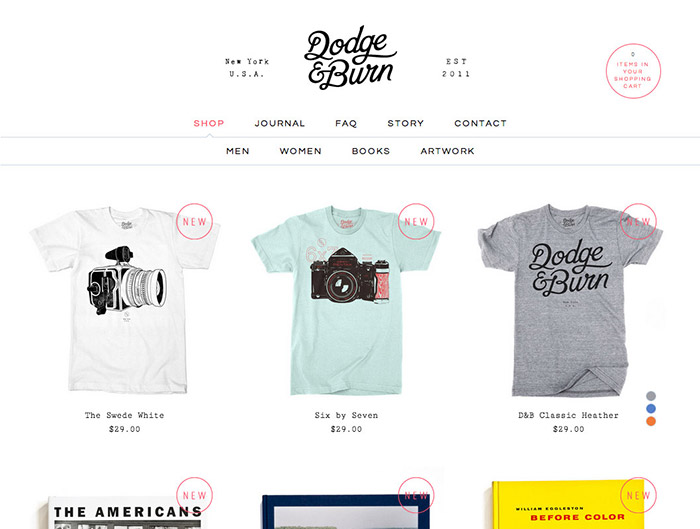The width and height of the screenshot is (700, 529).
Task: Select the orange color swatch
Action: 651,421
